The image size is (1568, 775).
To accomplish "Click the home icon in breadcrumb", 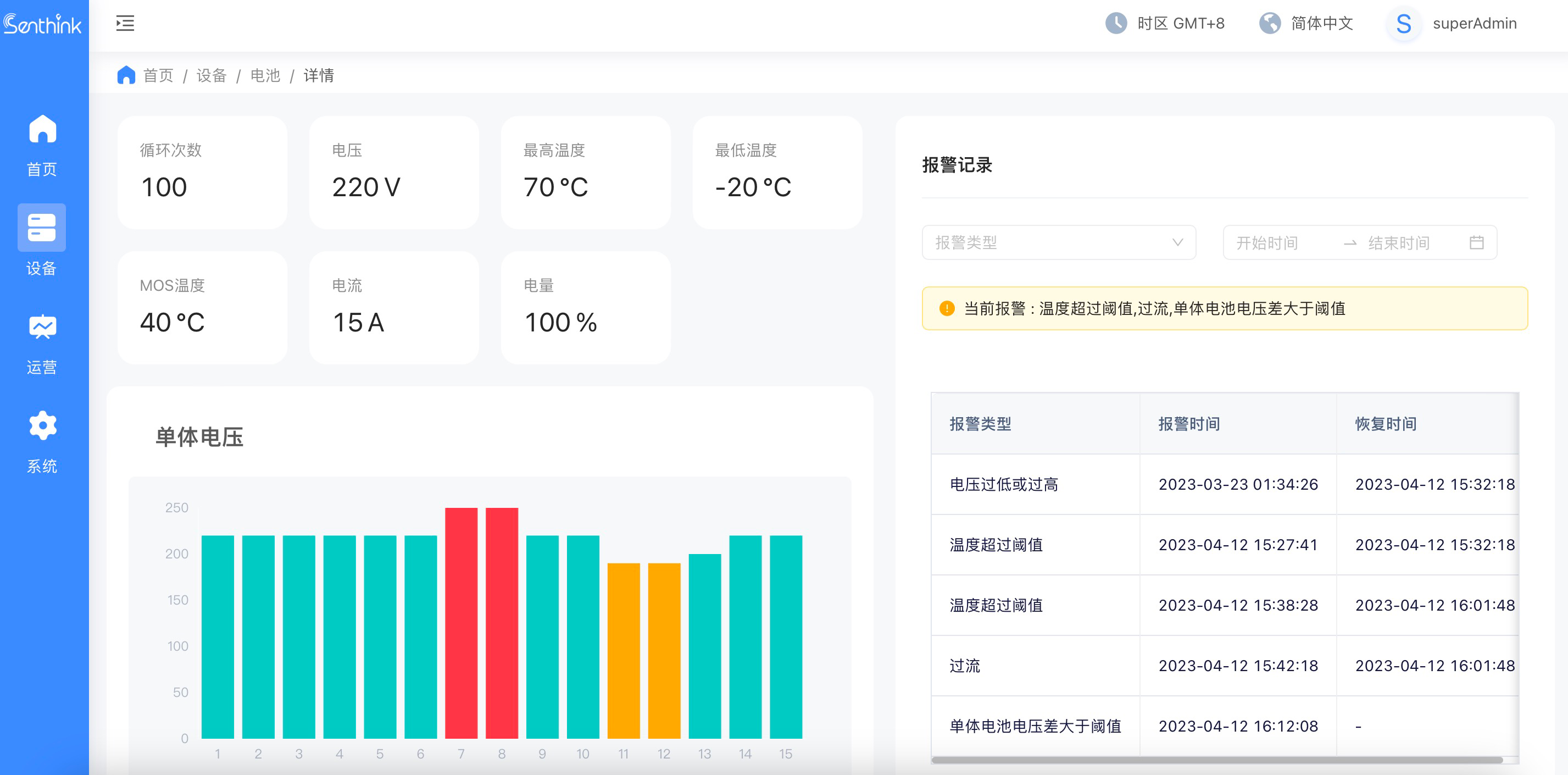I will [x=126, y=75].
